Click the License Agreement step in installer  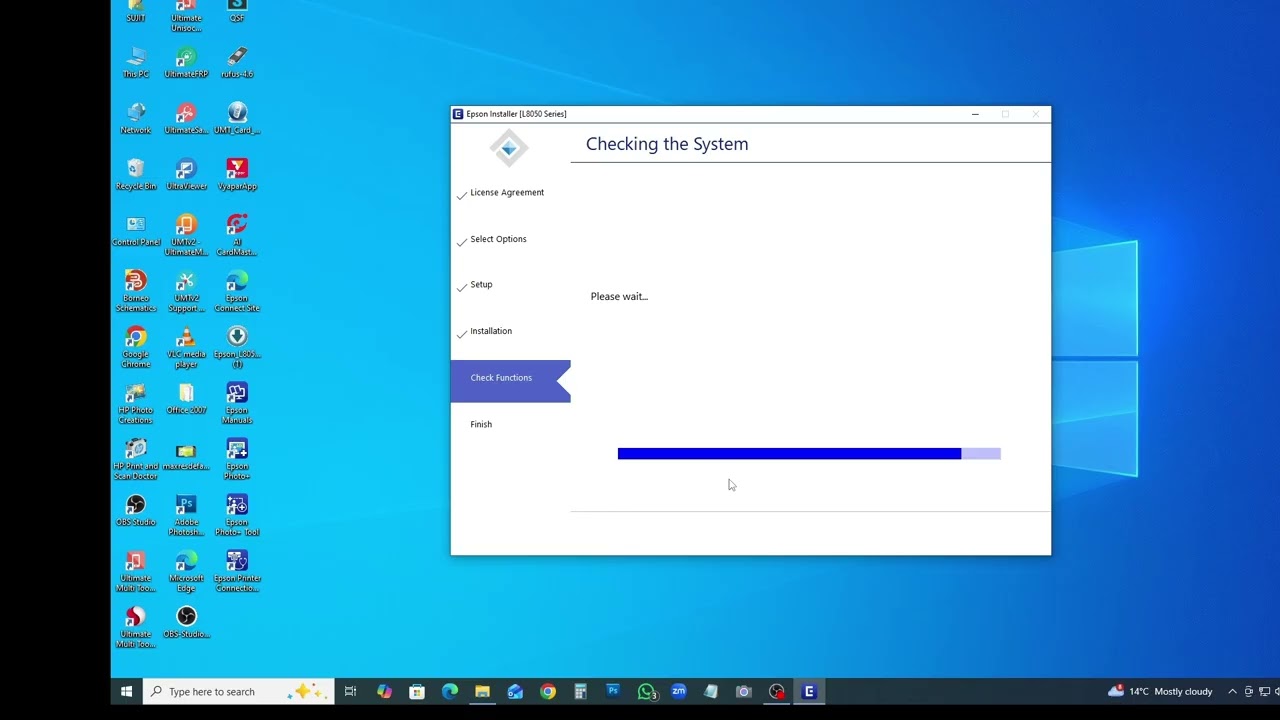(507, 193)
